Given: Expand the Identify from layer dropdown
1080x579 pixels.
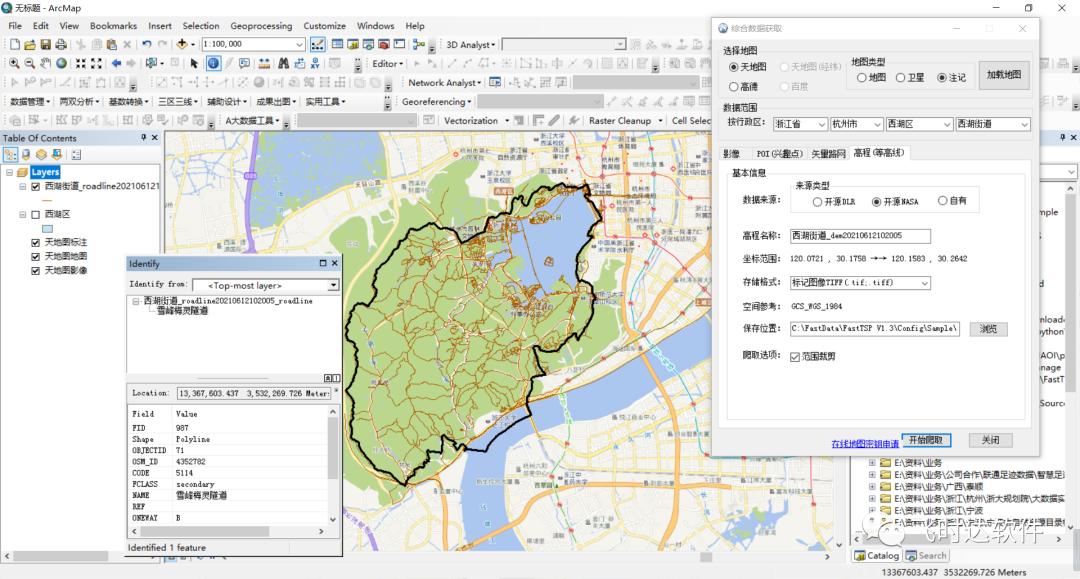Looking at the screenshot, I should tap(333, 285).
